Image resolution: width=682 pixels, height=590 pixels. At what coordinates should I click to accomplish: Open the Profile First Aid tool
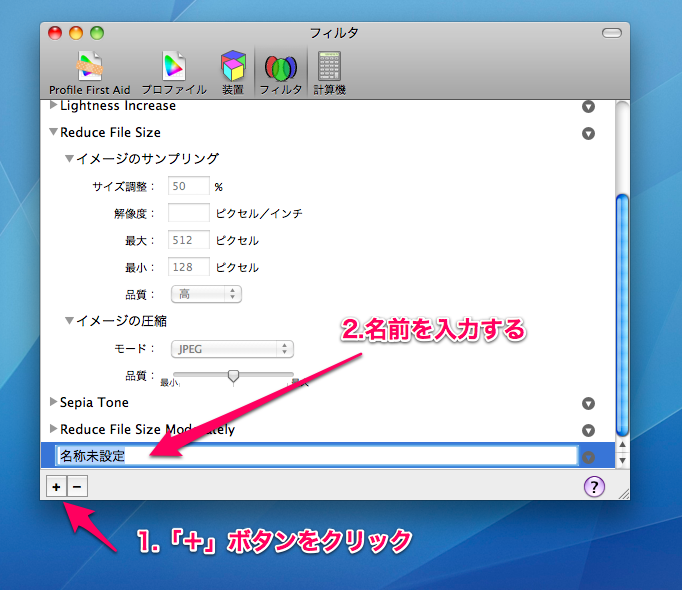(x=90, y=73)
